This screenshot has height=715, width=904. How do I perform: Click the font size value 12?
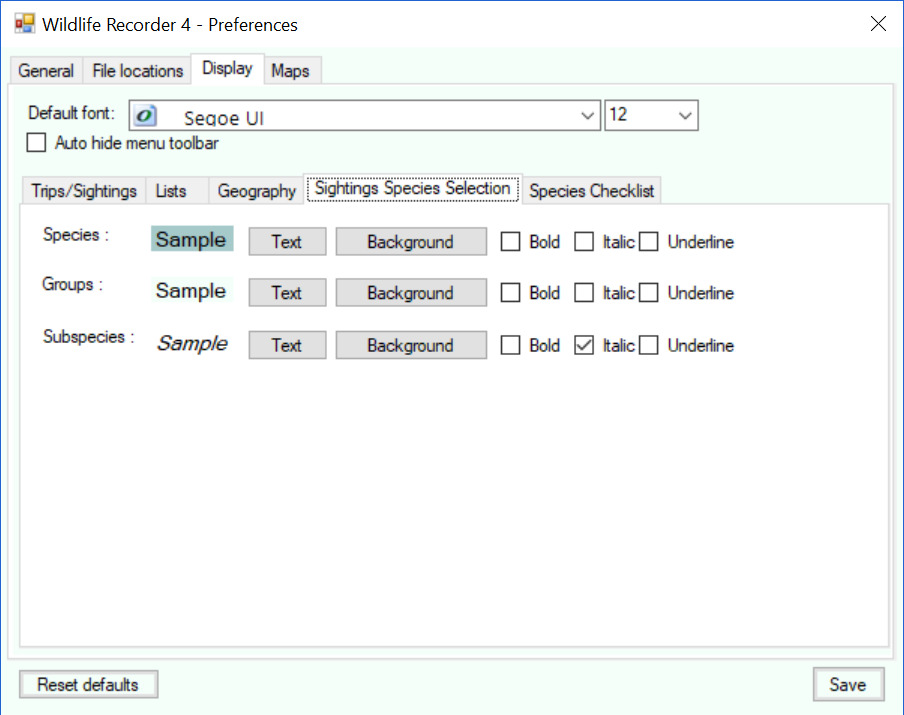[x=618, y=114]
